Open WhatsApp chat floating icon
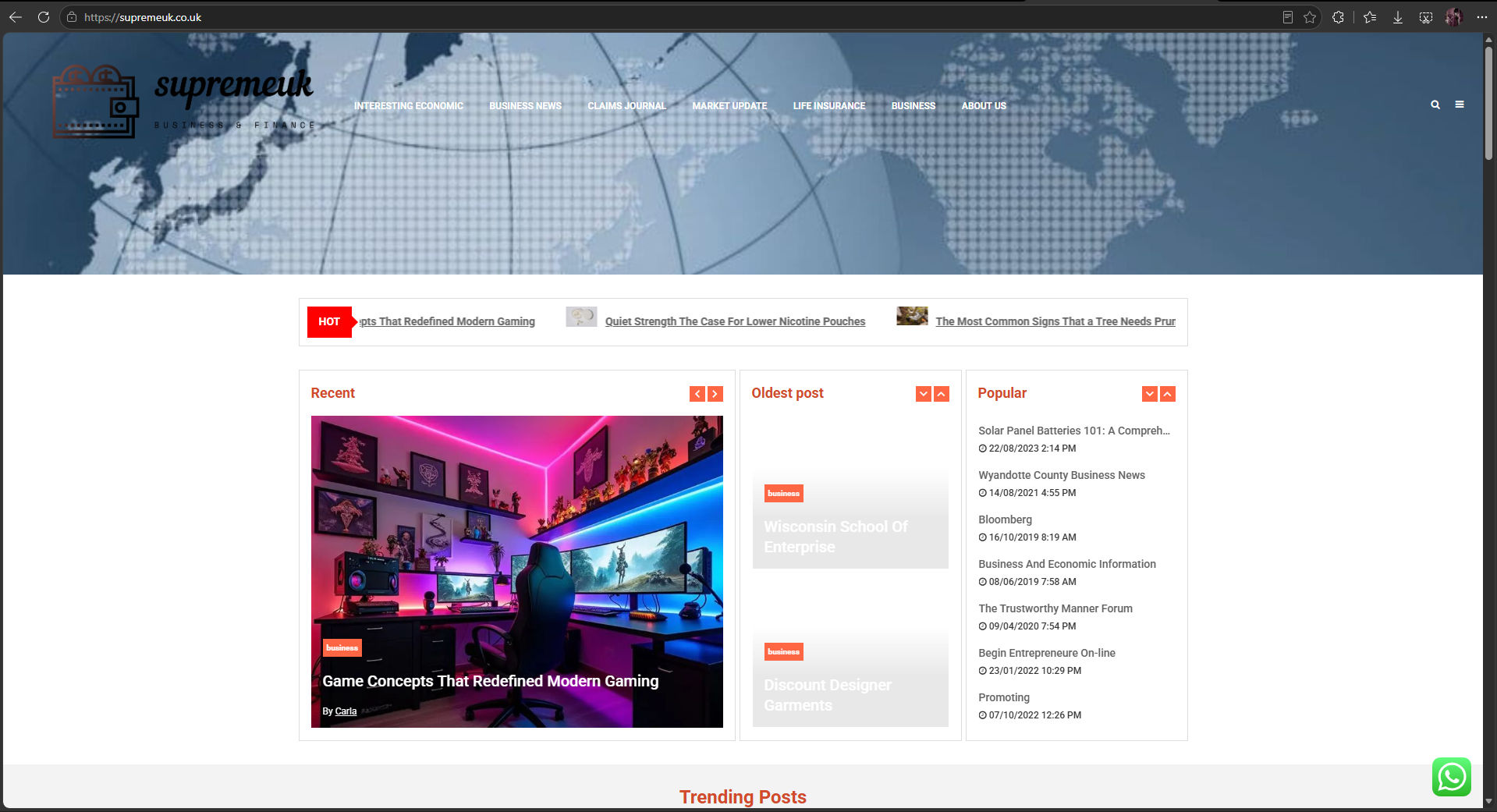Viewport: 1497px width, 812px height. [1452, 777]
